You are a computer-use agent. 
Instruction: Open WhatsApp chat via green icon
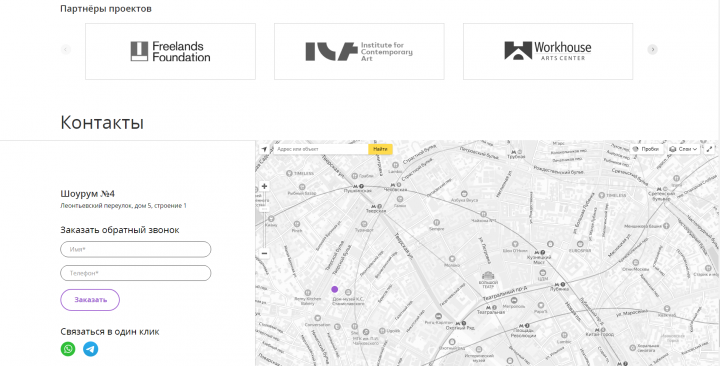click(x=68, y=349)
